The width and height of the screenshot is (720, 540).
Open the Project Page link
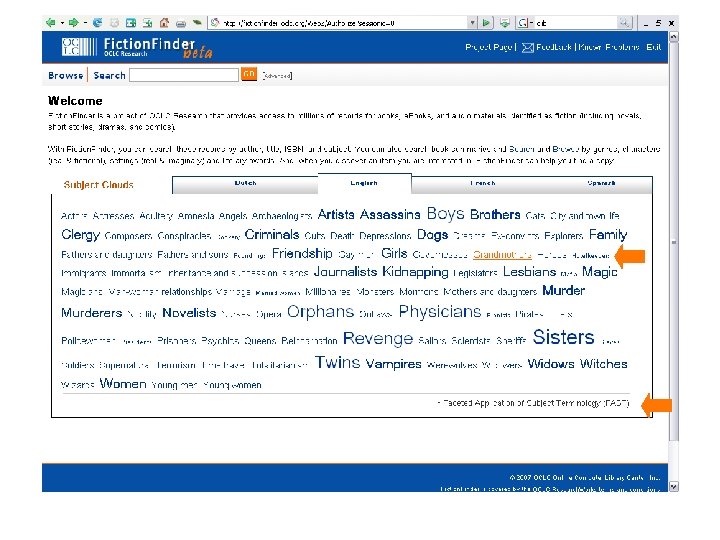click(489, 47)
